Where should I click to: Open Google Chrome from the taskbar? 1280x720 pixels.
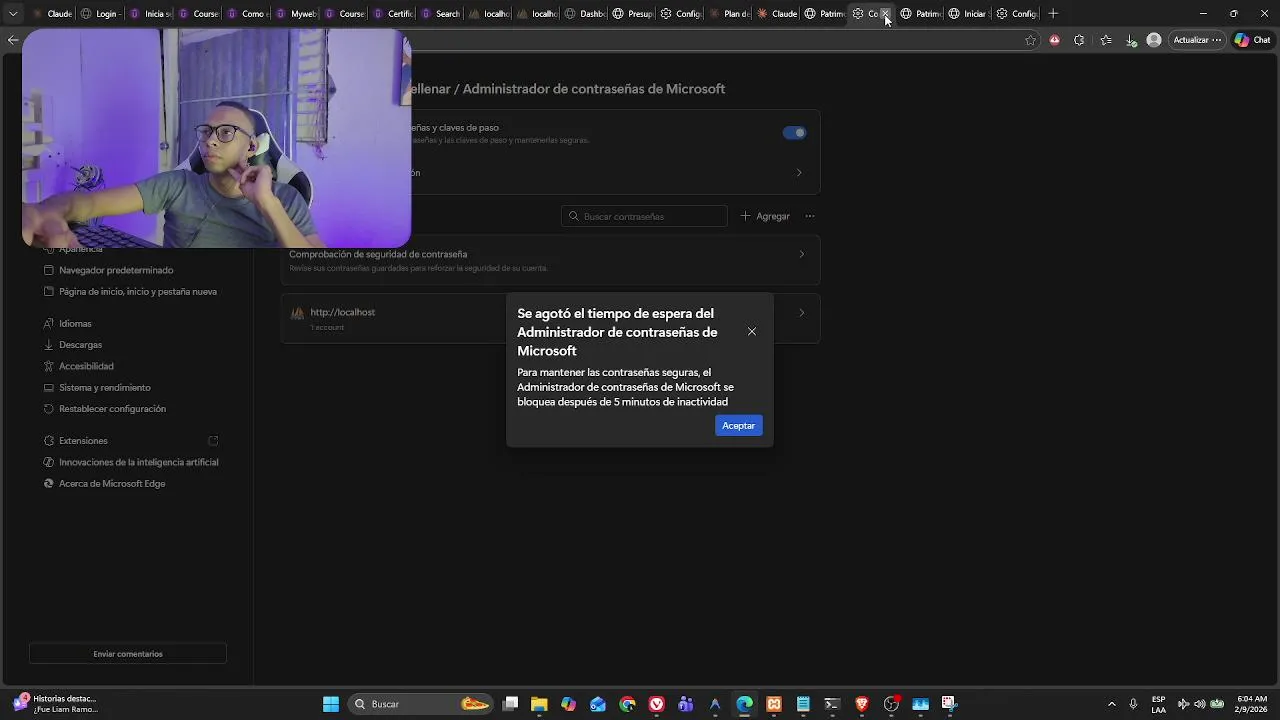click(x=627, y=704)
